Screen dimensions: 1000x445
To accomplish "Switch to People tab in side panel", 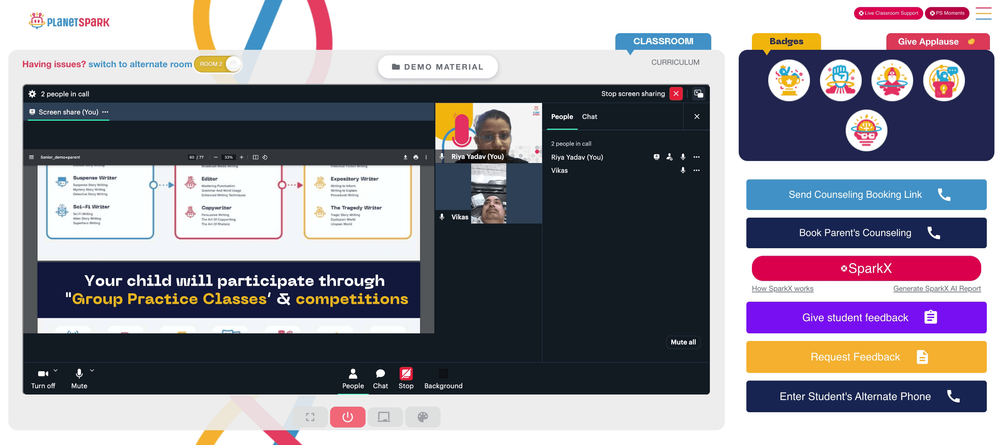I will tap(562, 117).
